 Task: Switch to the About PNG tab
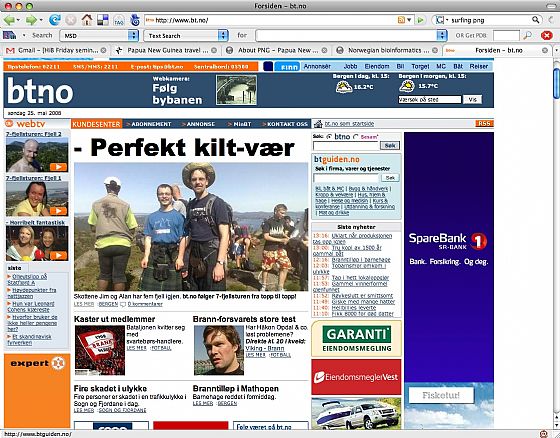(x=277, y=50)
